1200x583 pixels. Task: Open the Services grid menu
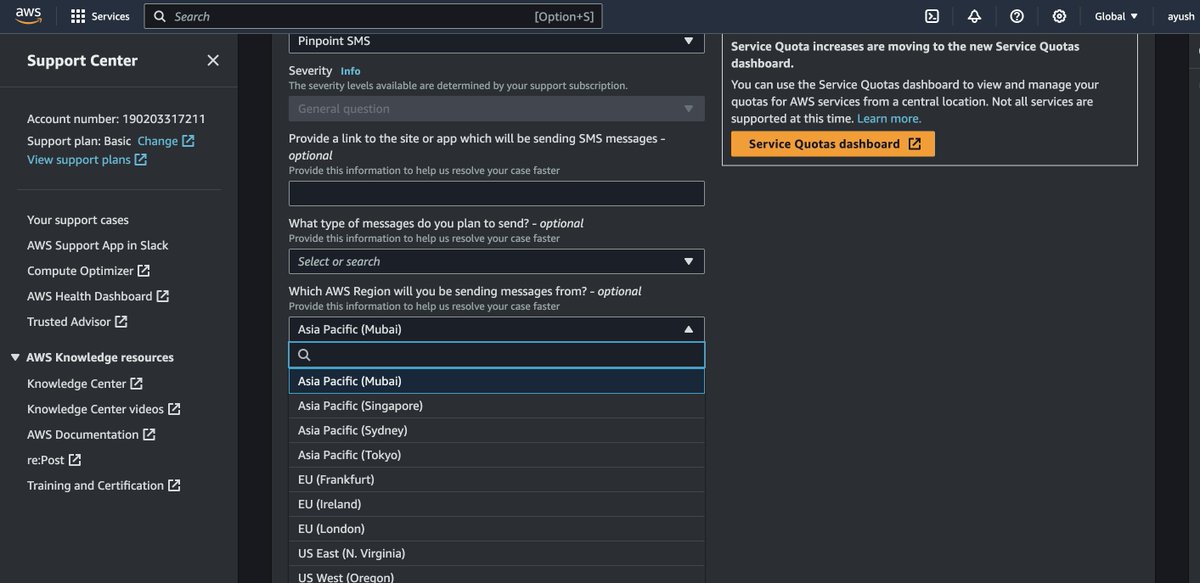[100, 16]
